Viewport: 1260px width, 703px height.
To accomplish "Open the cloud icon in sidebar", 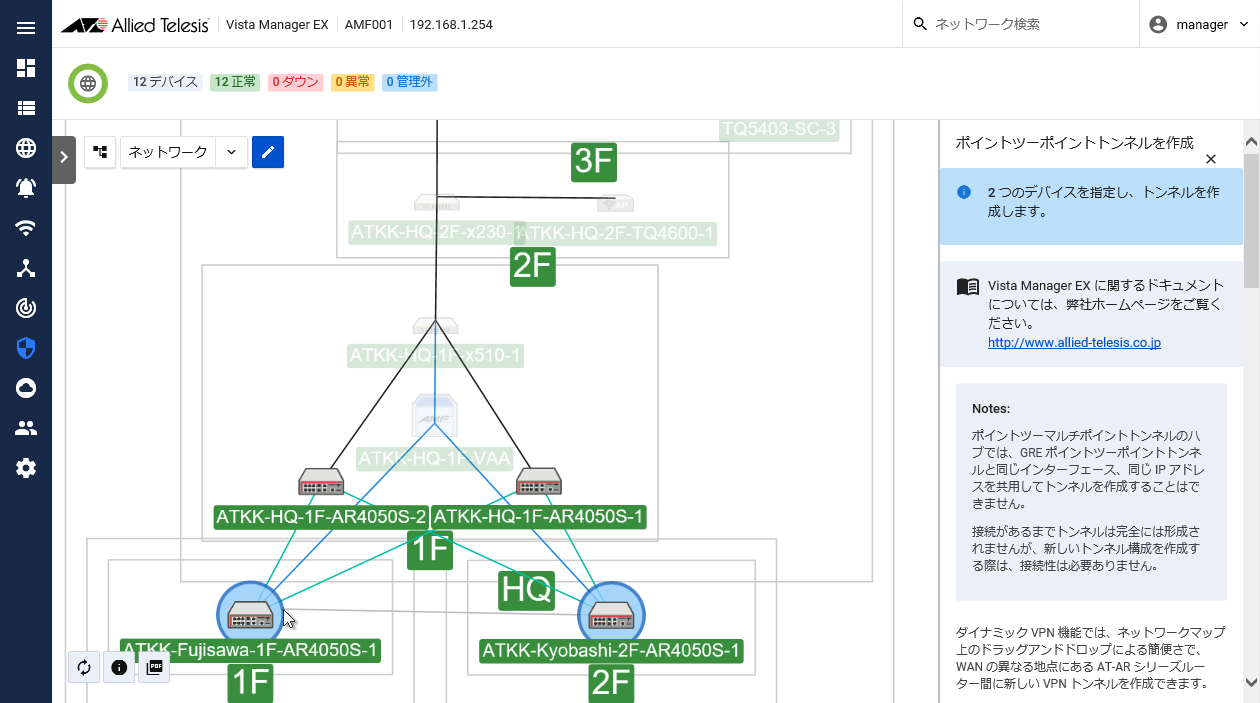I will point(26,388).
